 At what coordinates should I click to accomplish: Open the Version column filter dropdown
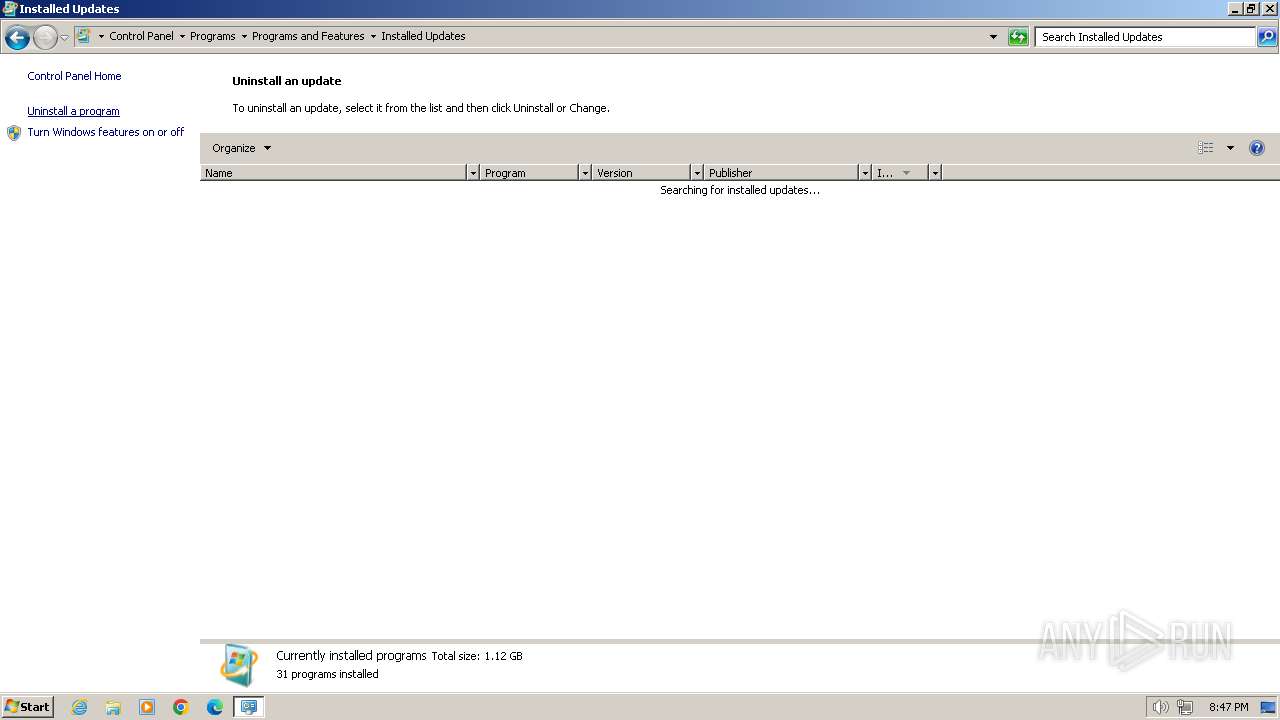(x=697, y=173)
